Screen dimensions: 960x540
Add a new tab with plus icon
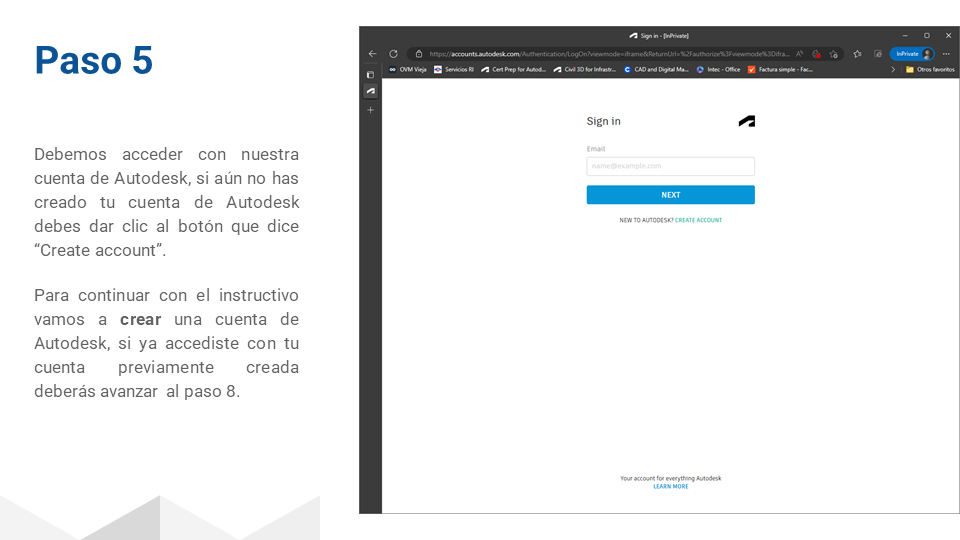(x=370, y=110)
